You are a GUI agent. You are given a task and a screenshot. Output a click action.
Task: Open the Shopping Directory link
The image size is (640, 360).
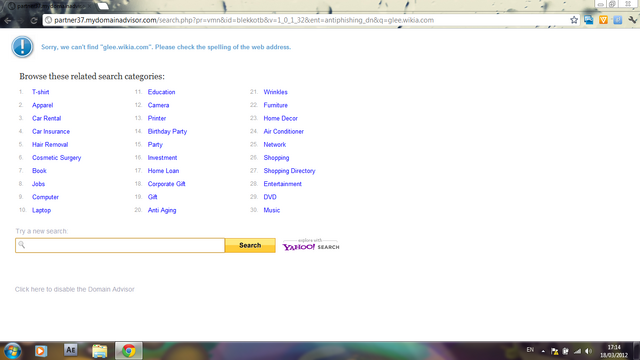tap(289, 171)
